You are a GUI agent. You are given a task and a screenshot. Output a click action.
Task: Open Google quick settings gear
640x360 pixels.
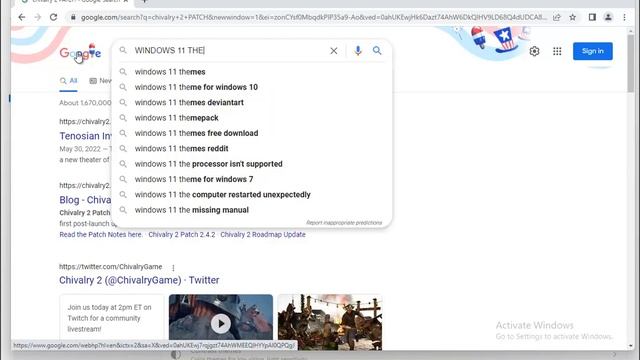pos(534,51)
